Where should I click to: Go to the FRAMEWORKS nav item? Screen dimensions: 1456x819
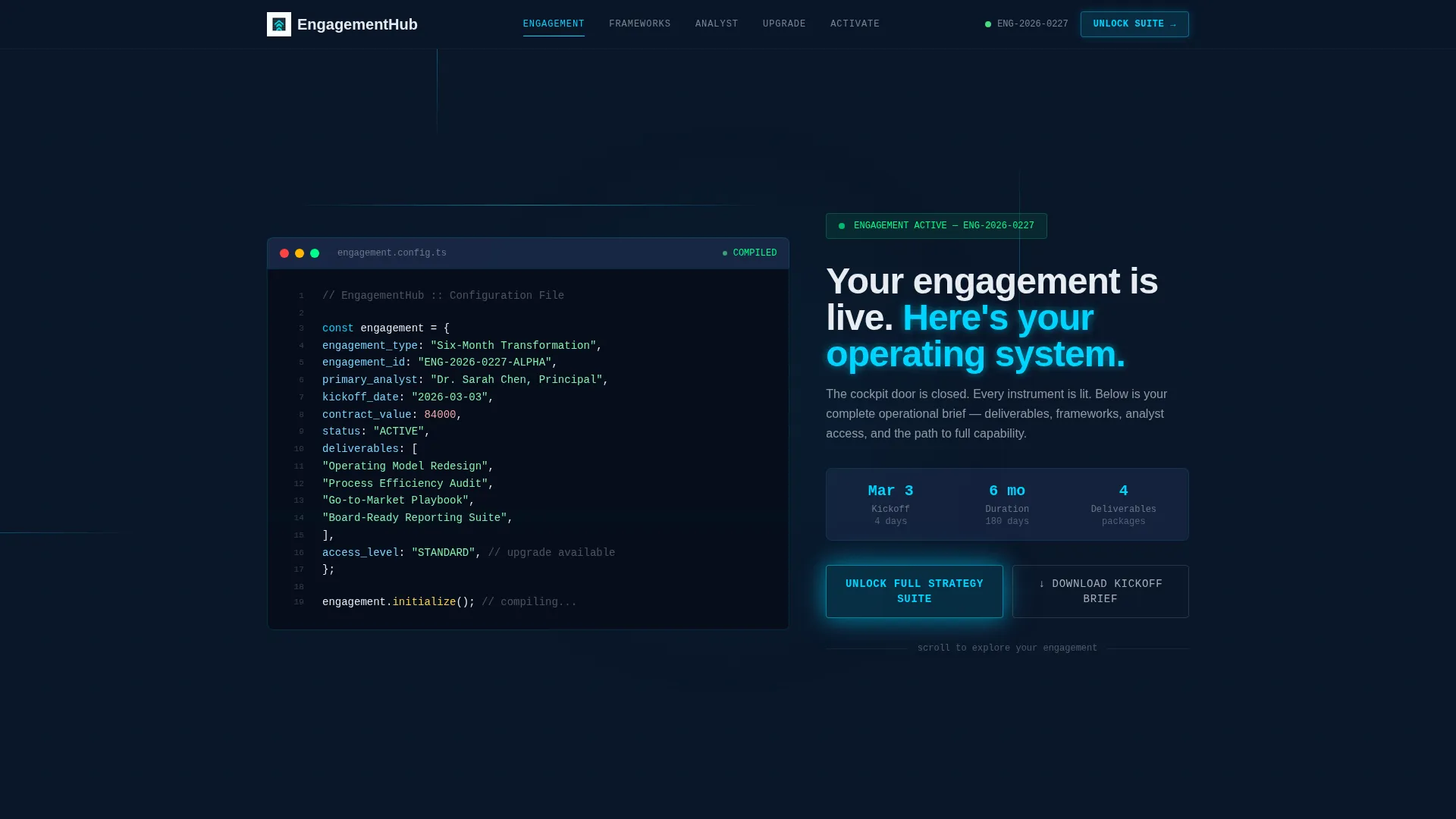(639, 24)
